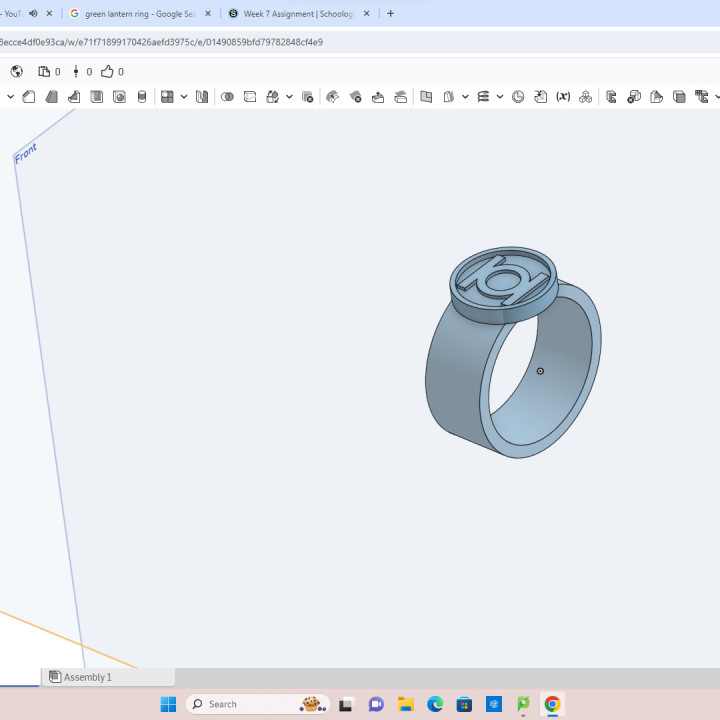This screenshot has height=720, width=720.
Task: Expand the Helix curve dropdown arrow
Action: (x=500, y=97)
